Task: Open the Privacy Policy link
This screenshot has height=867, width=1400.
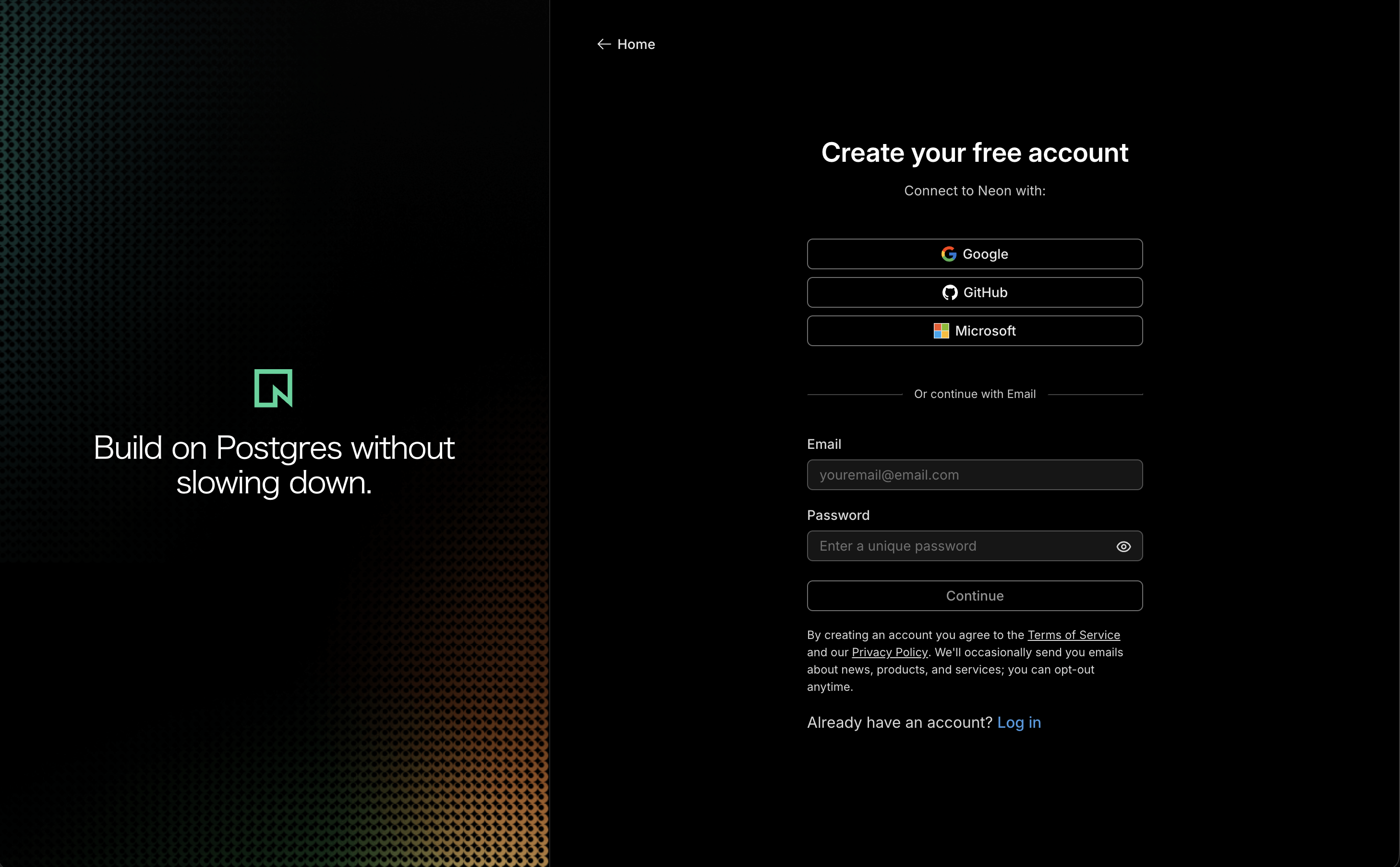Action: (889, 652)
